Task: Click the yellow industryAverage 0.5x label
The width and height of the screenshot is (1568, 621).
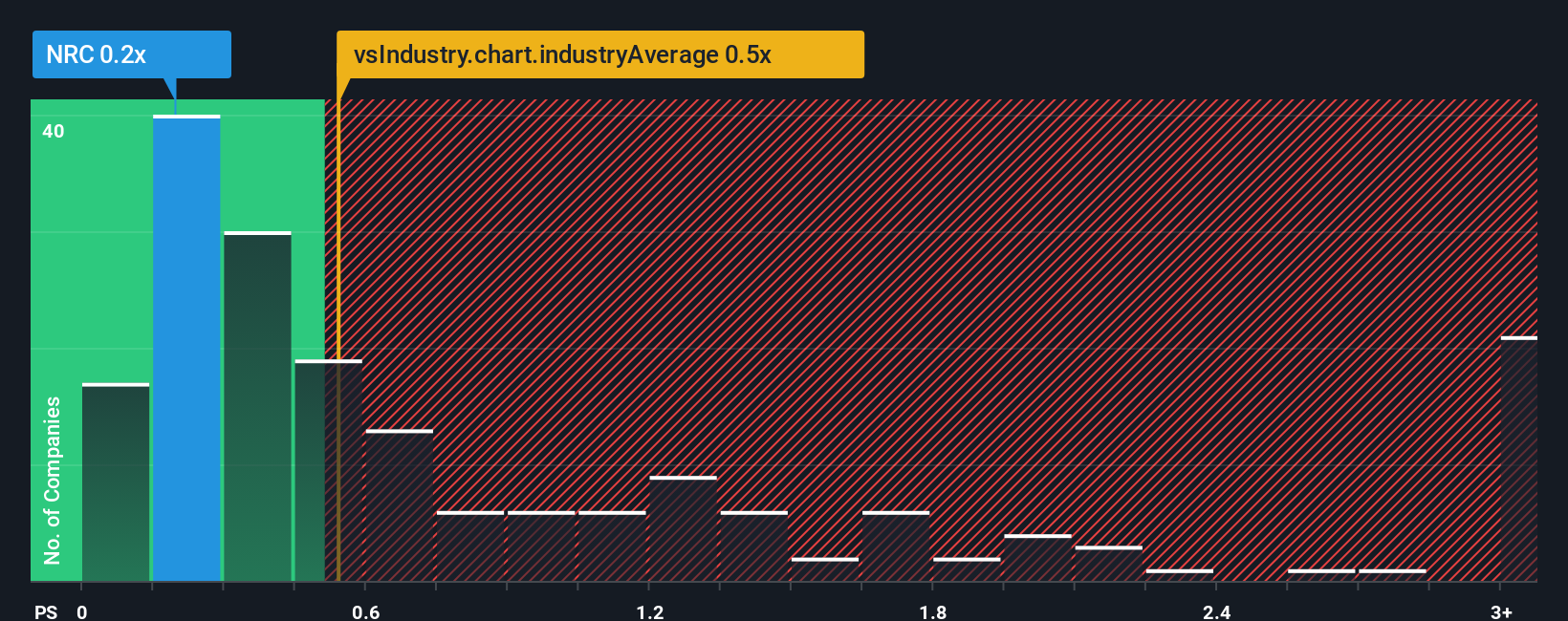Action: pos(599,54)
